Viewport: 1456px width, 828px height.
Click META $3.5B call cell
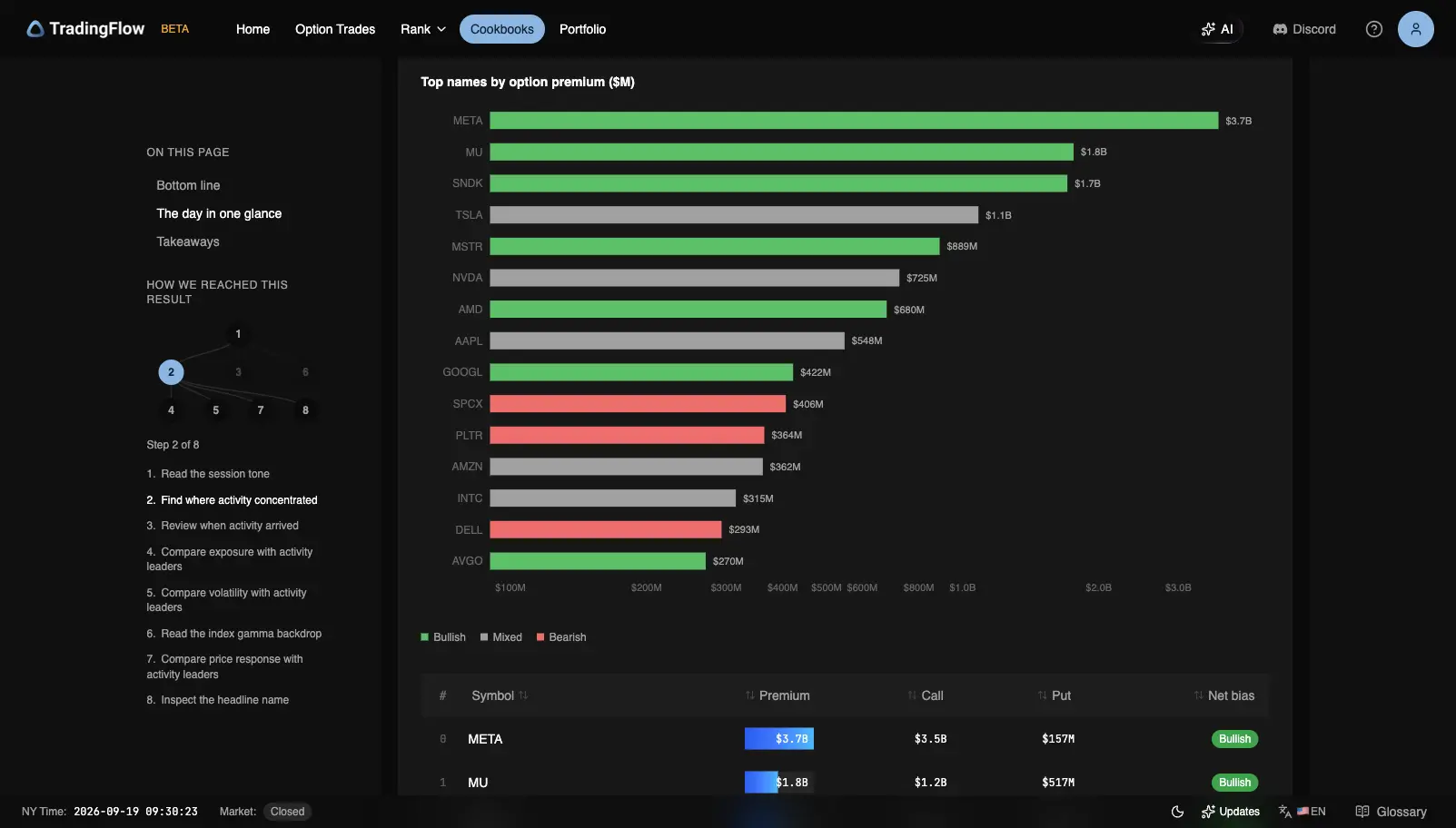[x=930, y=739]
